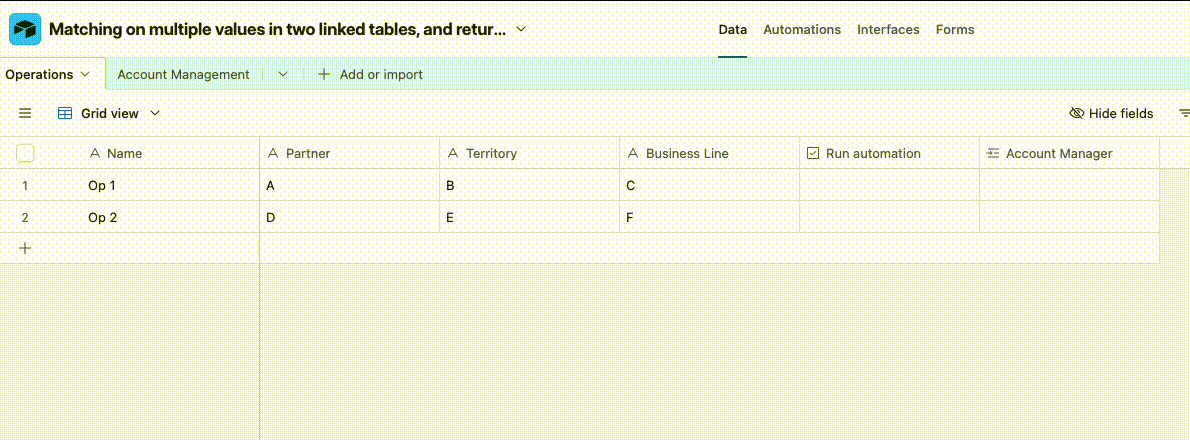This screenshot has width=1190, height=440.
Task: Open the Account Management table tab
Action: (184, 74)
